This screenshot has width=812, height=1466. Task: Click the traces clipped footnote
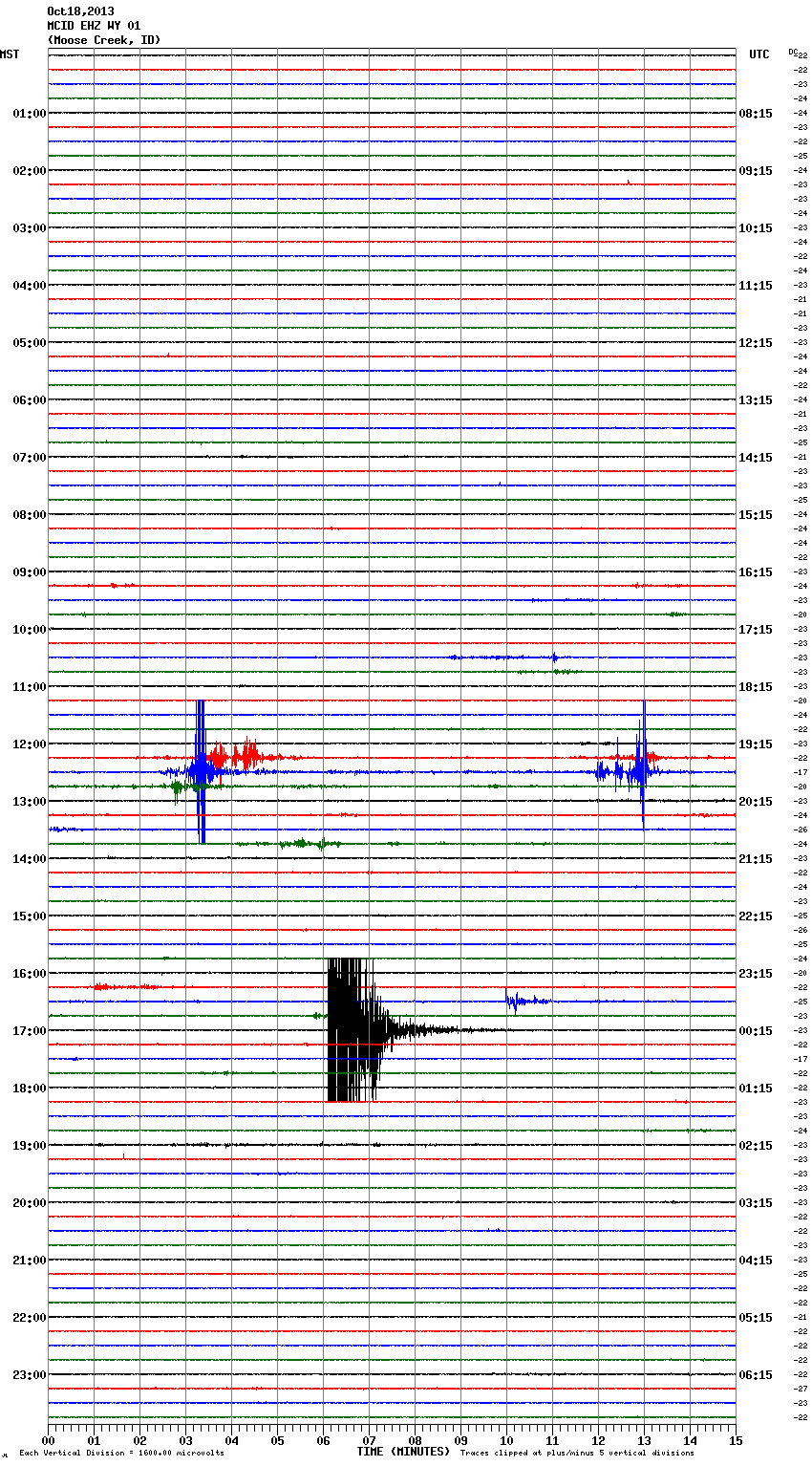tap(577, 1453)
